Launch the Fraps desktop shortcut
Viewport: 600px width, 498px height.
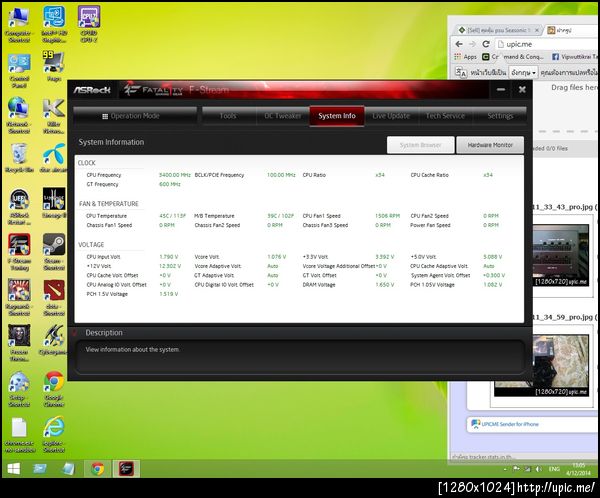point(54,67)
